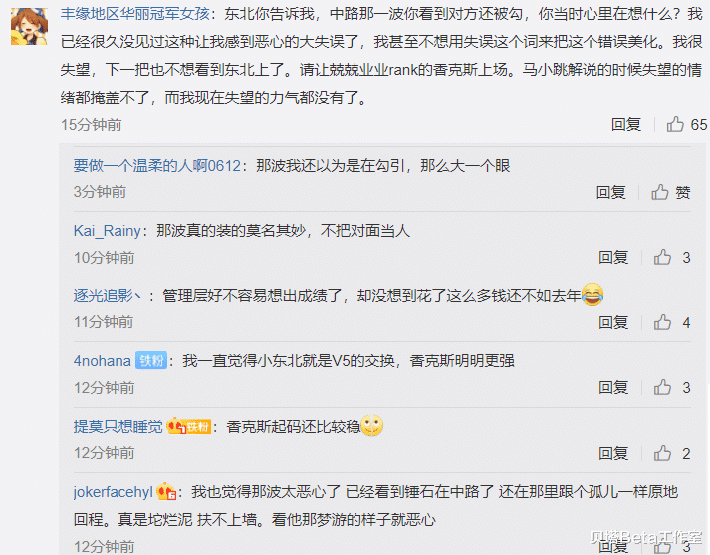Viewport: 710px width, 555px height.
Task: Reply to 4nohana's comment
Action: 613,388
